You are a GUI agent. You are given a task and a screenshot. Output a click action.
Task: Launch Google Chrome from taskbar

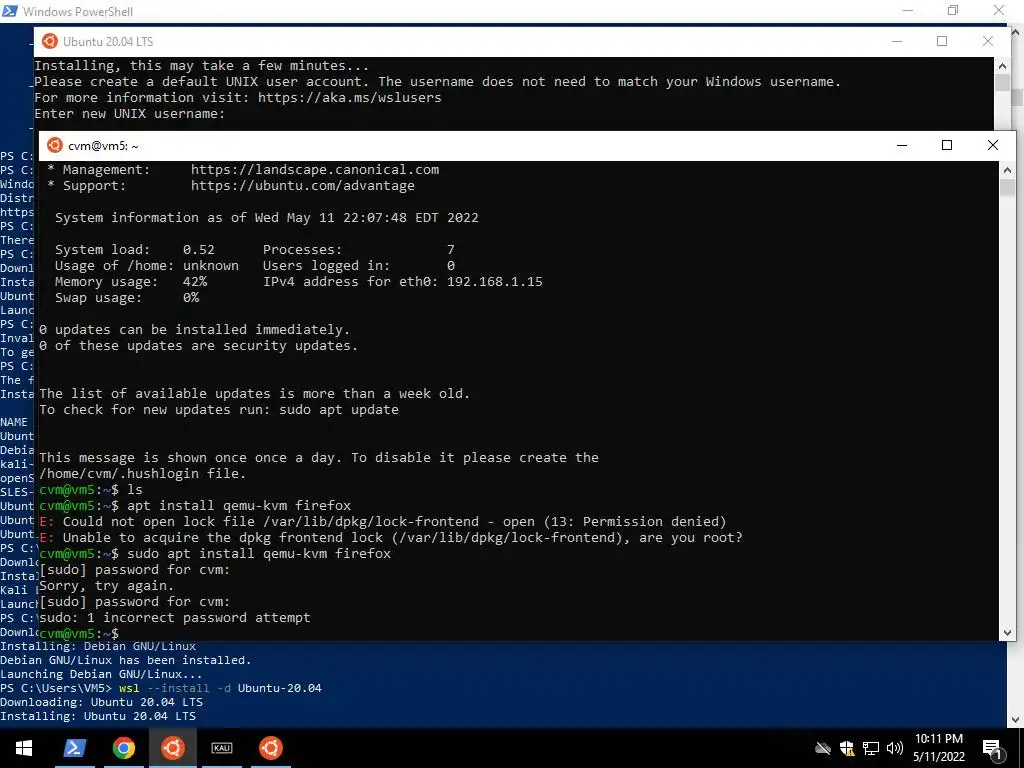tap(123, 748)
